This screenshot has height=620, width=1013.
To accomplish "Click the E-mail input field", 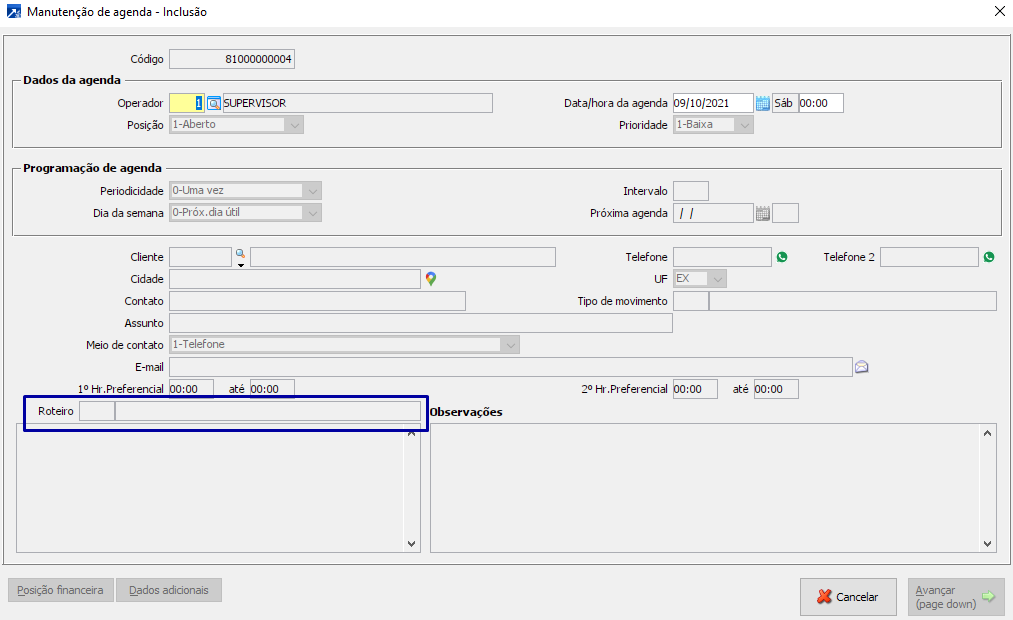I will point(510,366).
